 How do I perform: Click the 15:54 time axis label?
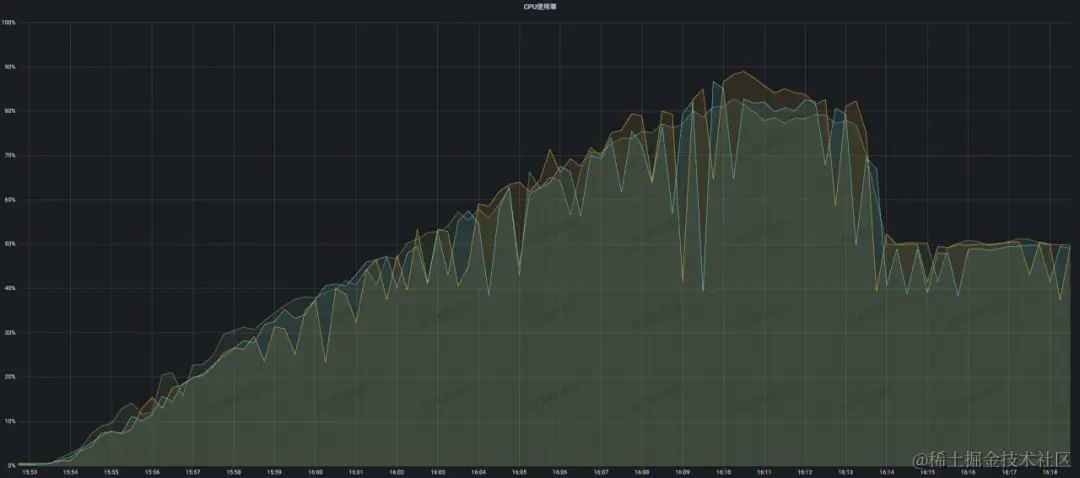70,473
